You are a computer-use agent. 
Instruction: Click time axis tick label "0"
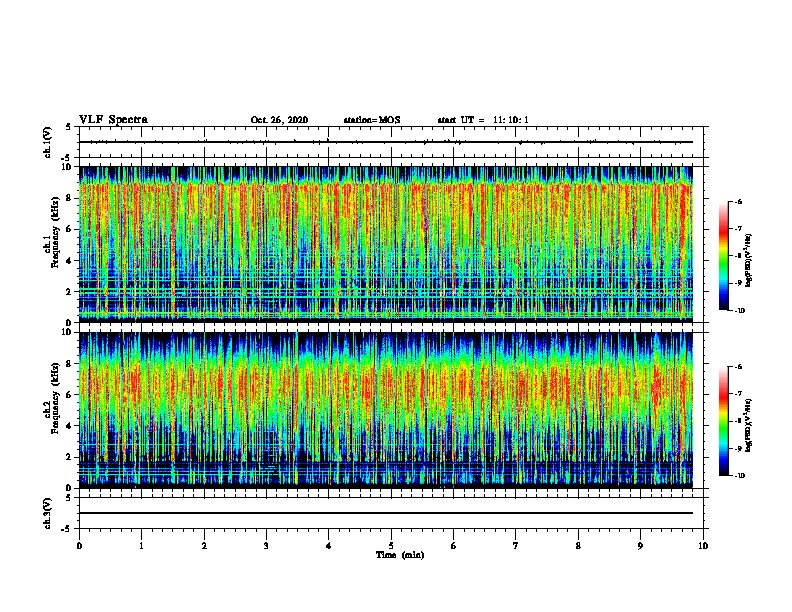[79, 546]
